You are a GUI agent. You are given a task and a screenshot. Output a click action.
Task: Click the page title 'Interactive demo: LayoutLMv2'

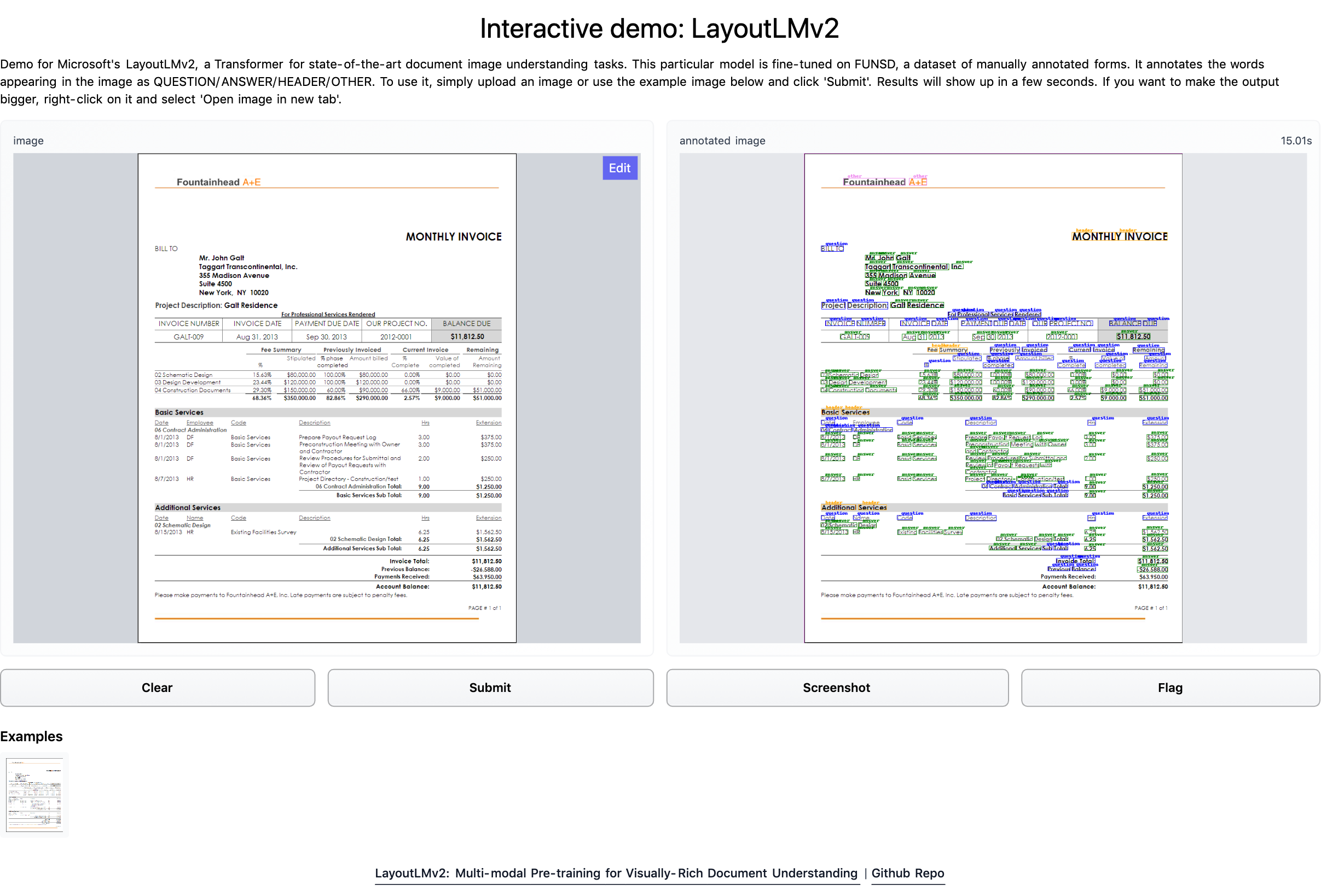click(x=660, y=27)
